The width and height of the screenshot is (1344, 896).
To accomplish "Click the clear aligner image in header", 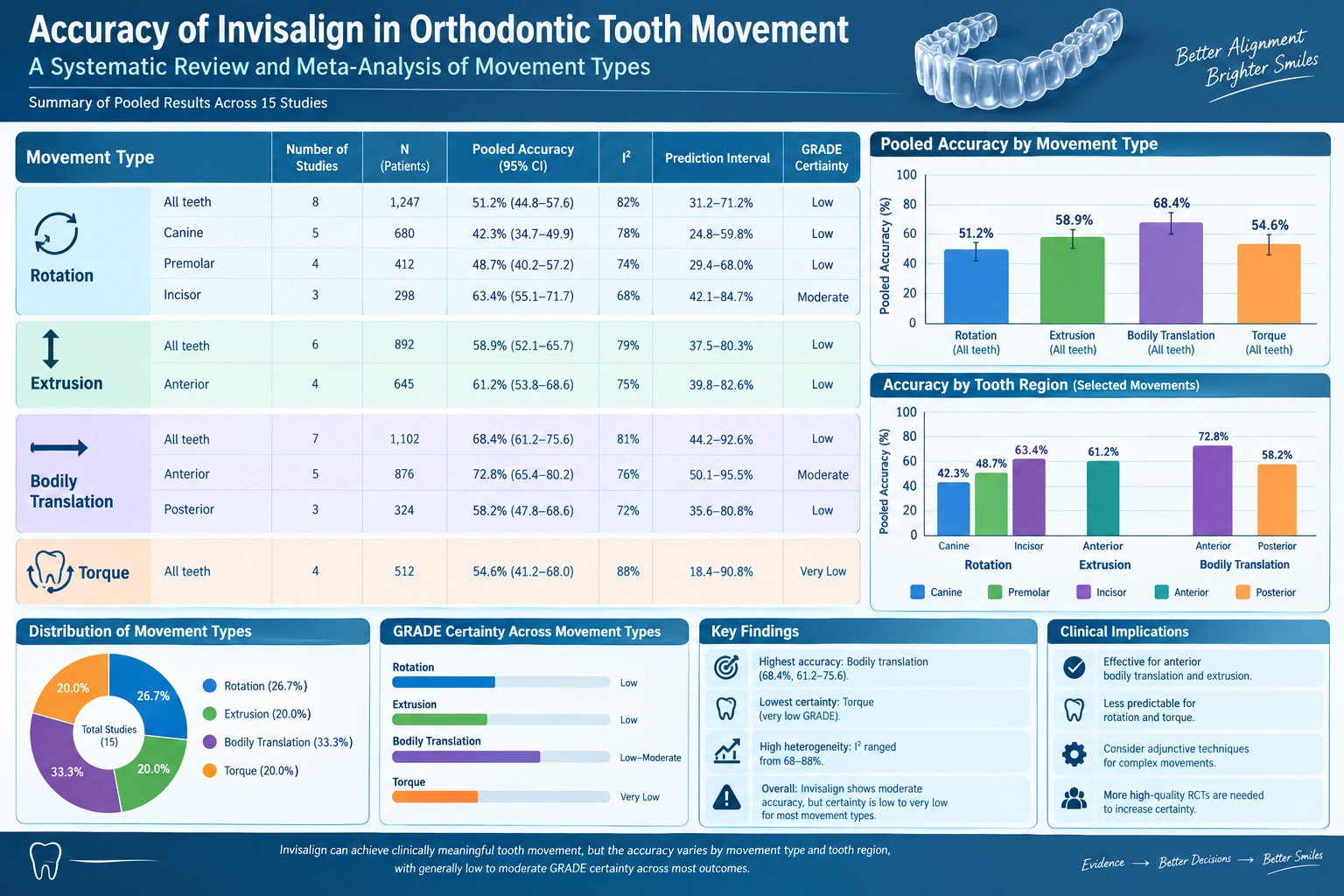I will click(x=1018, y=58).
